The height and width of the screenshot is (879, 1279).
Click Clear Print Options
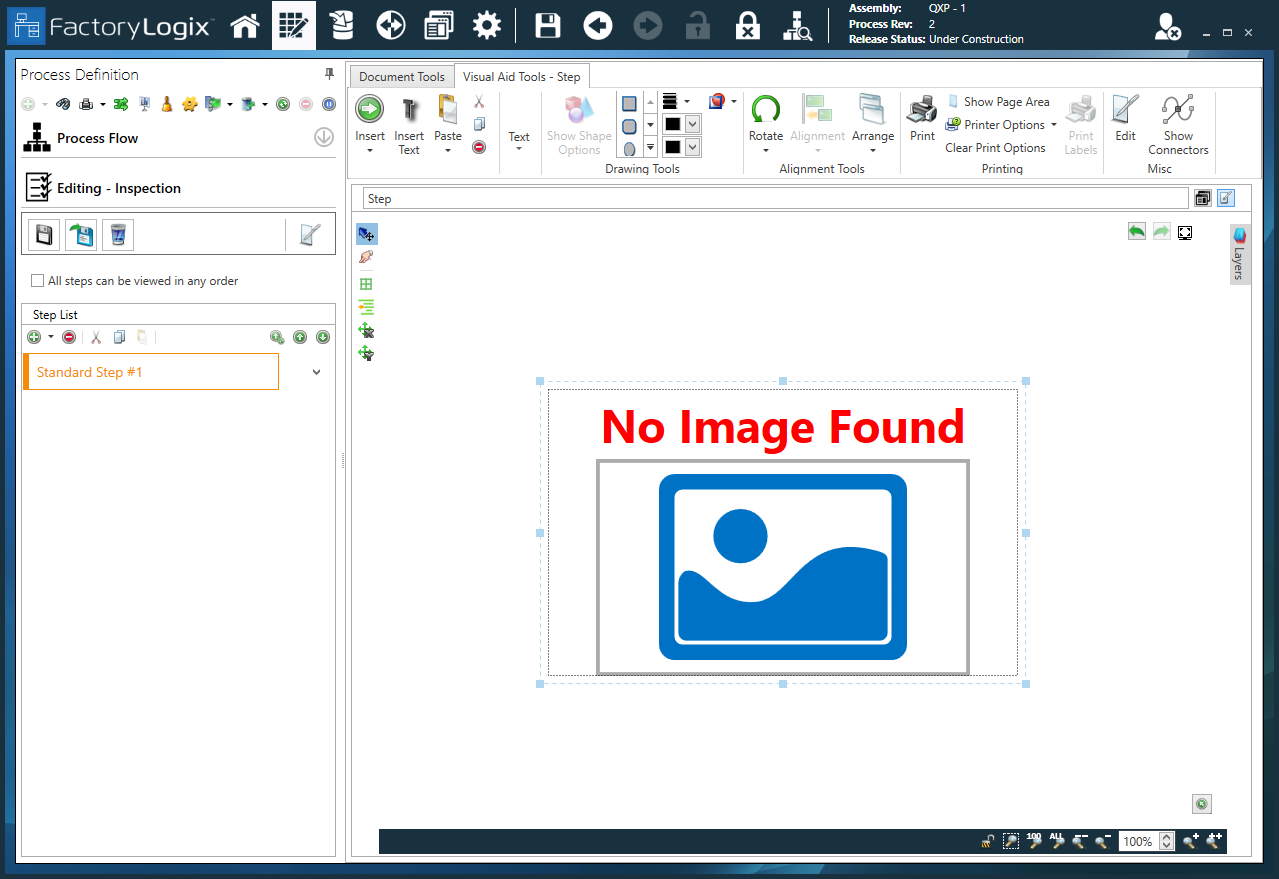(996, 147)
